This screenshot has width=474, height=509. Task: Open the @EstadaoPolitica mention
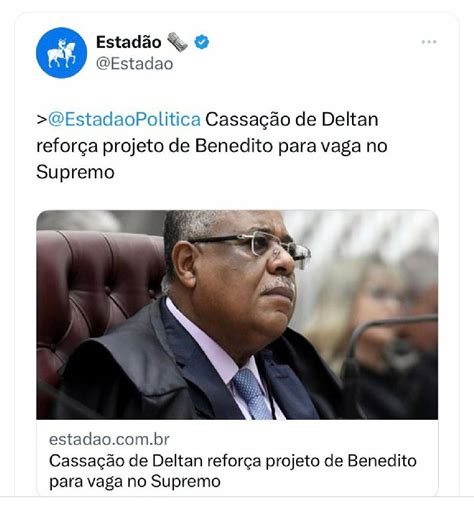pos(124,119)
